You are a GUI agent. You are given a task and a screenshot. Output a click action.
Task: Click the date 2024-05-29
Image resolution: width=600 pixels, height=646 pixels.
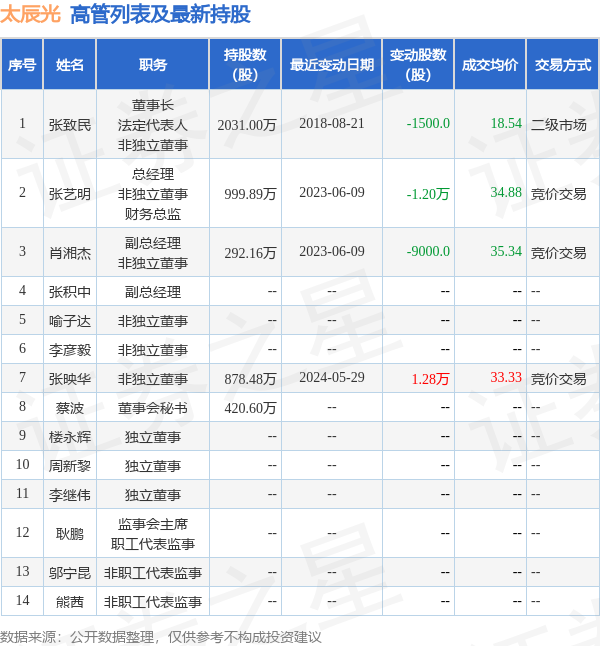tap(332, 377)
